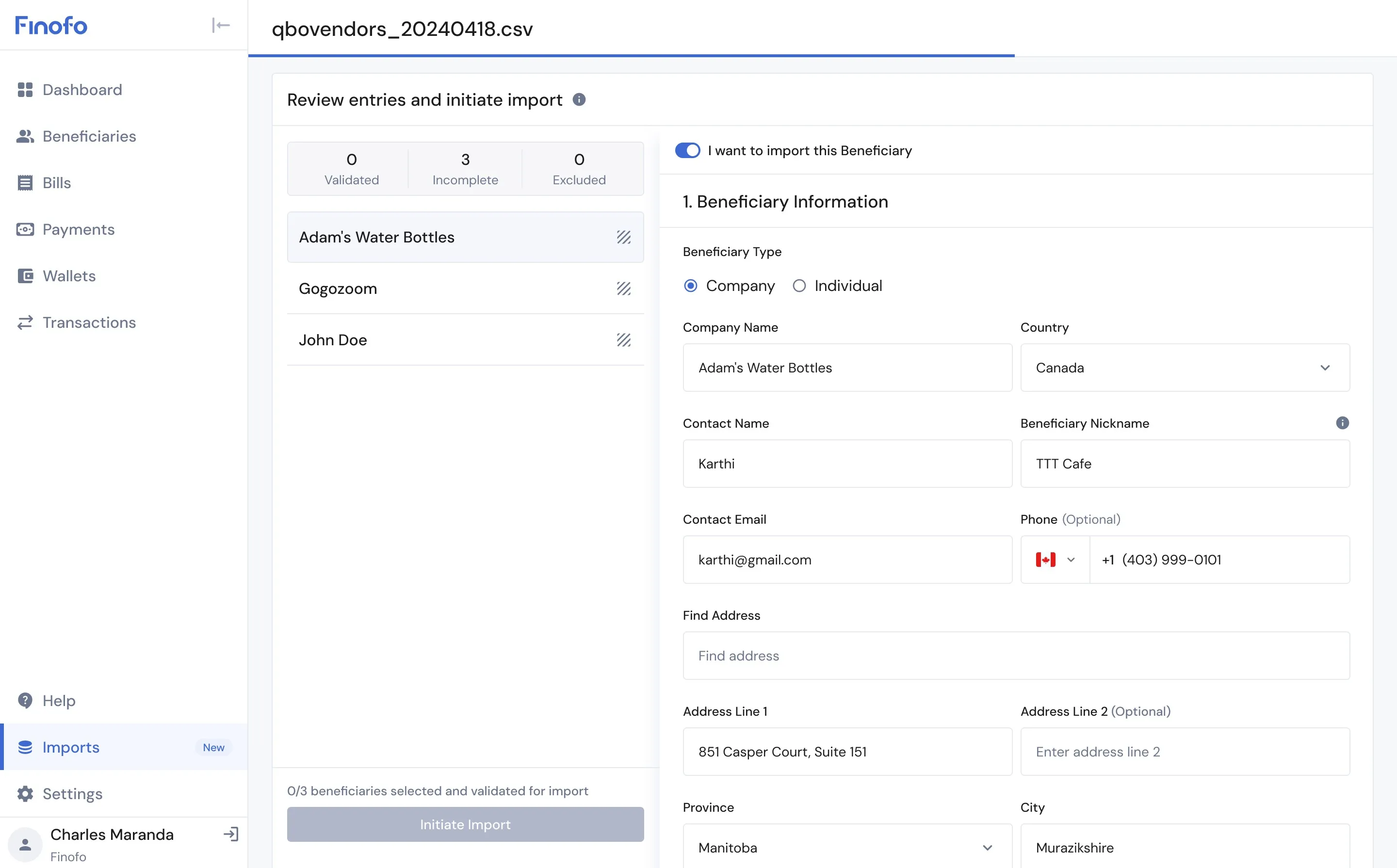Viewport: 1397px width, 868px height.
Task: Collapse the sidebar with the arrow icon
Action: pos(221,25)
